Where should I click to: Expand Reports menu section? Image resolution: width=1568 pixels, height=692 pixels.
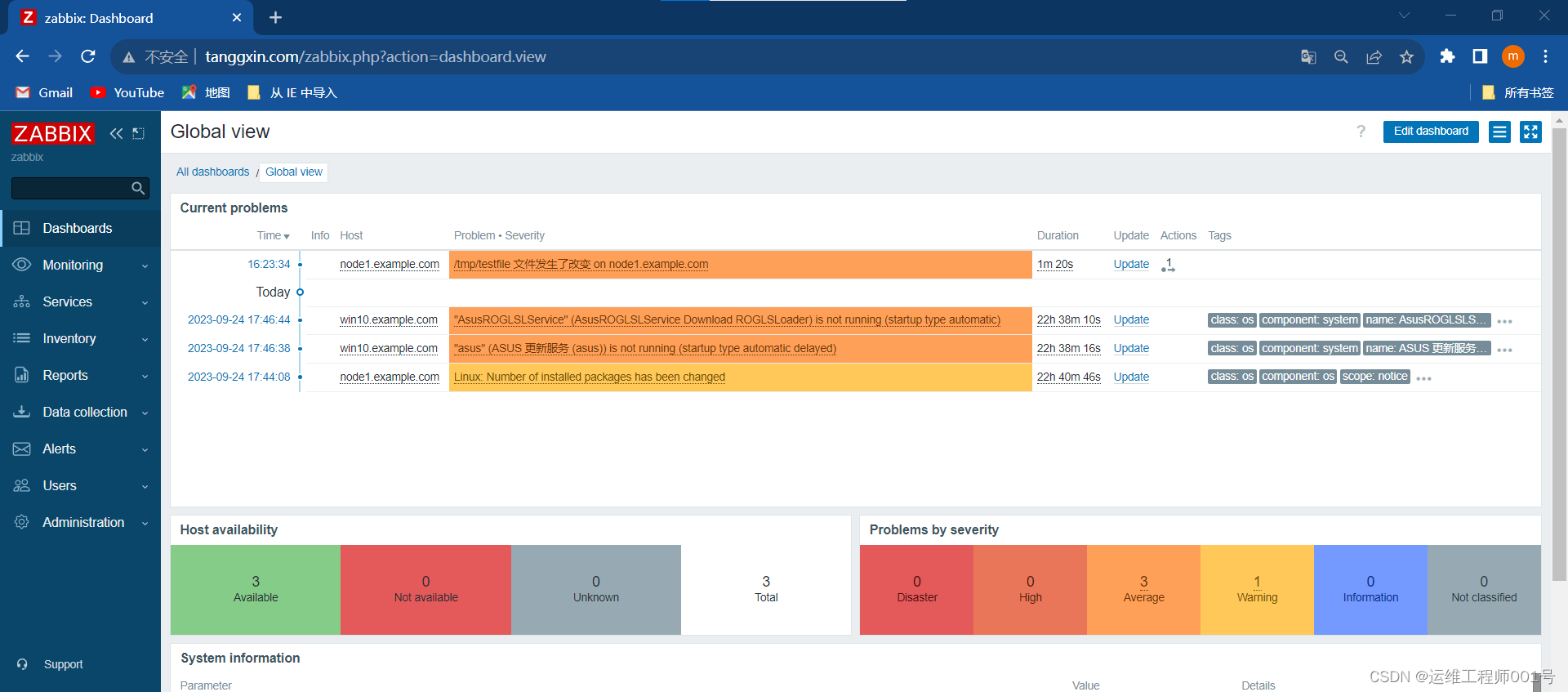(x=81, y=375)
